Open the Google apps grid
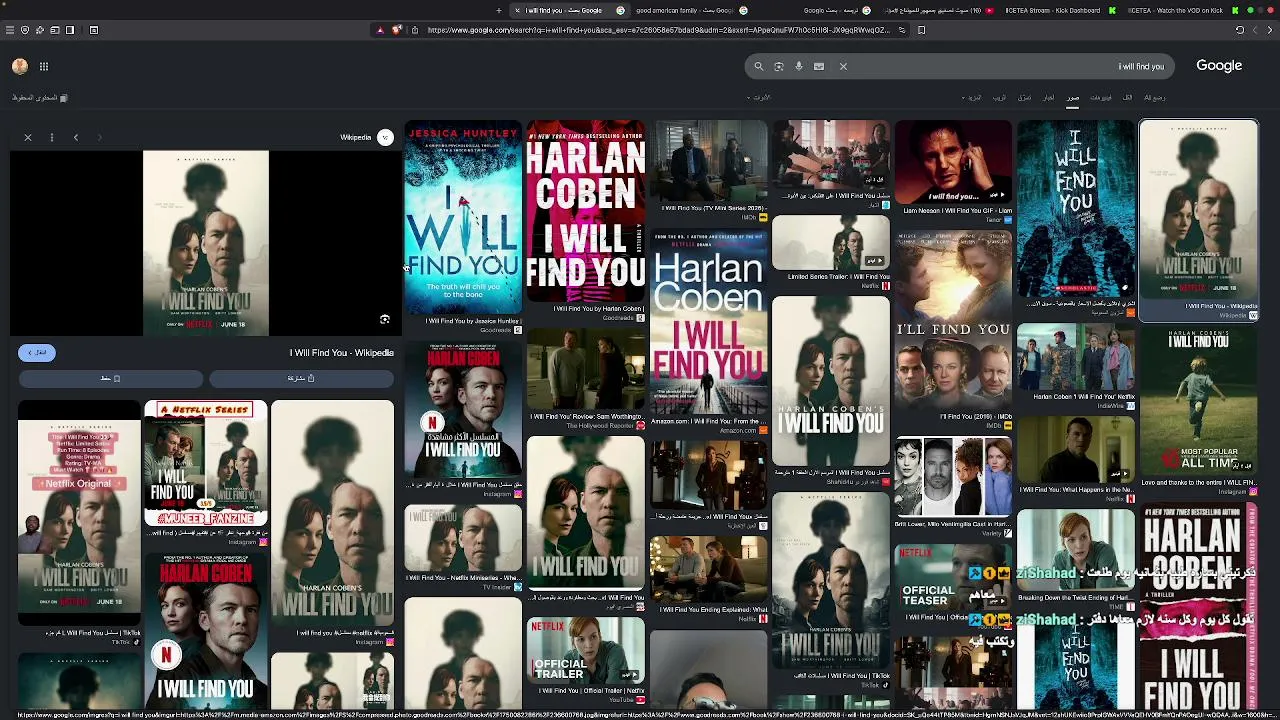1280x720 pixels. point(44,66)
